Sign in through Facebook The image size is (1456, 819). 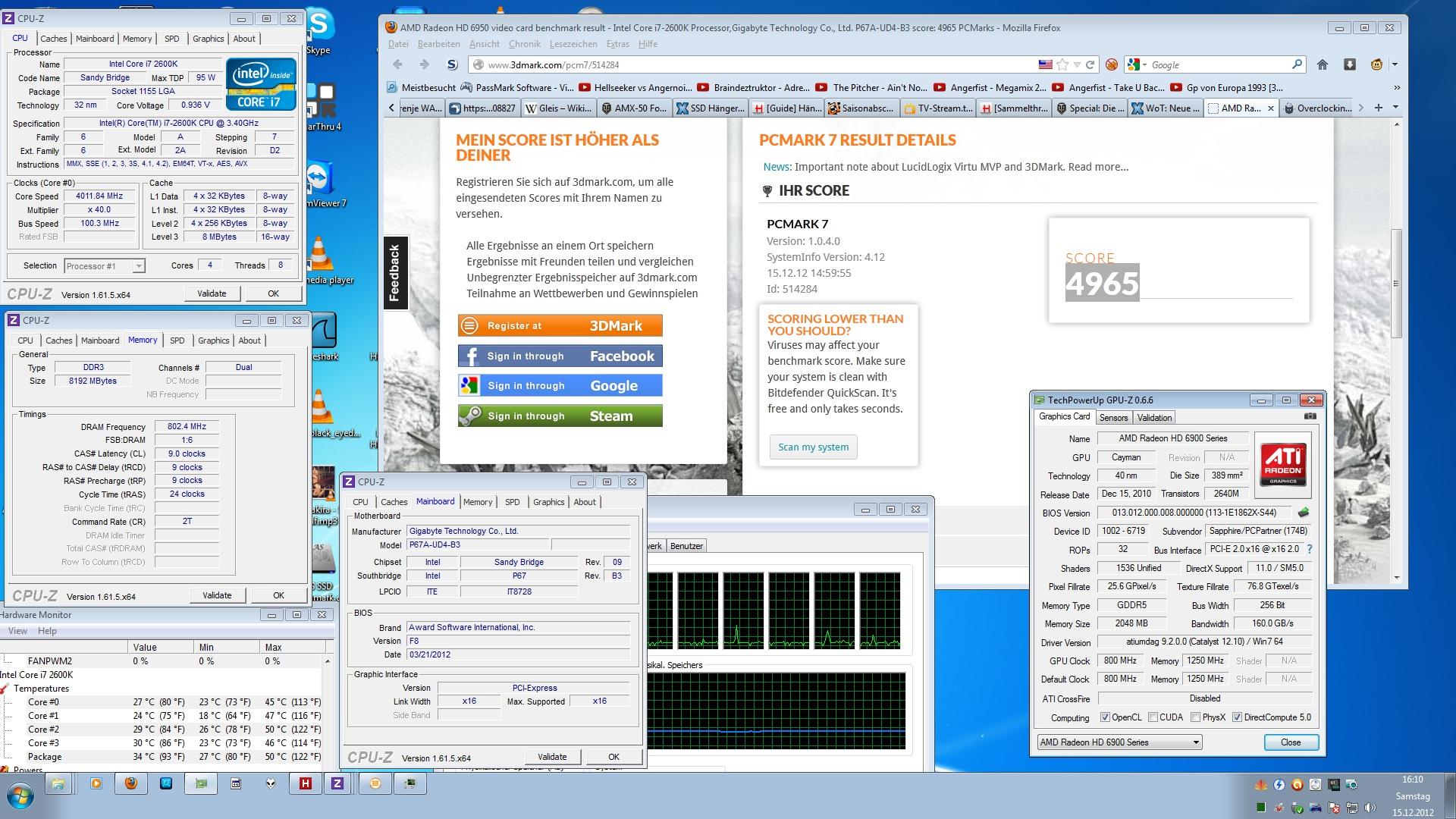560,356
